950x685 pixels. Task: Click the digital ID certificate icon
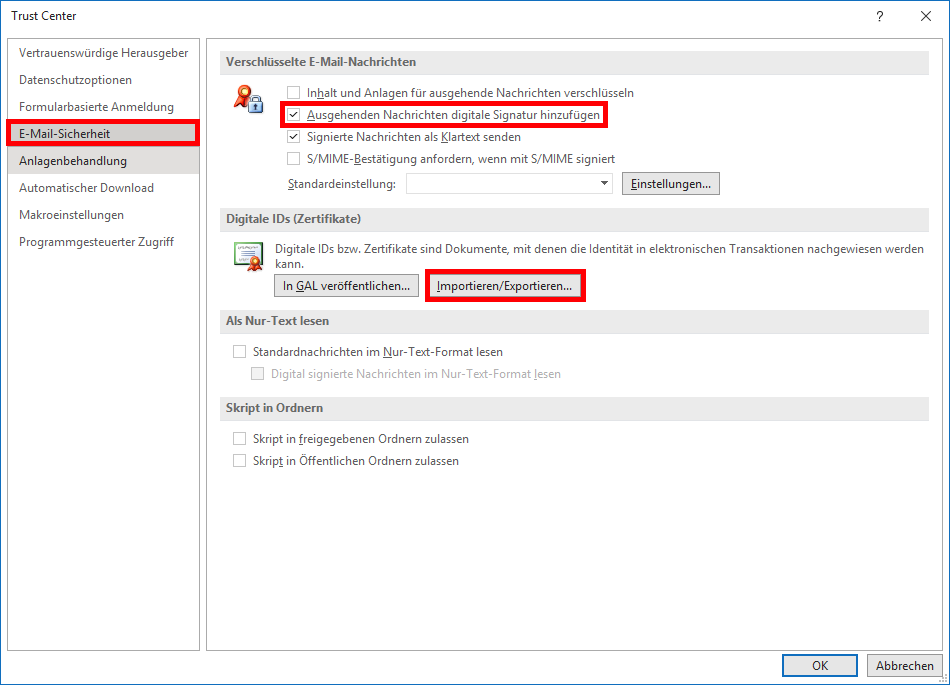click(248, 256)
